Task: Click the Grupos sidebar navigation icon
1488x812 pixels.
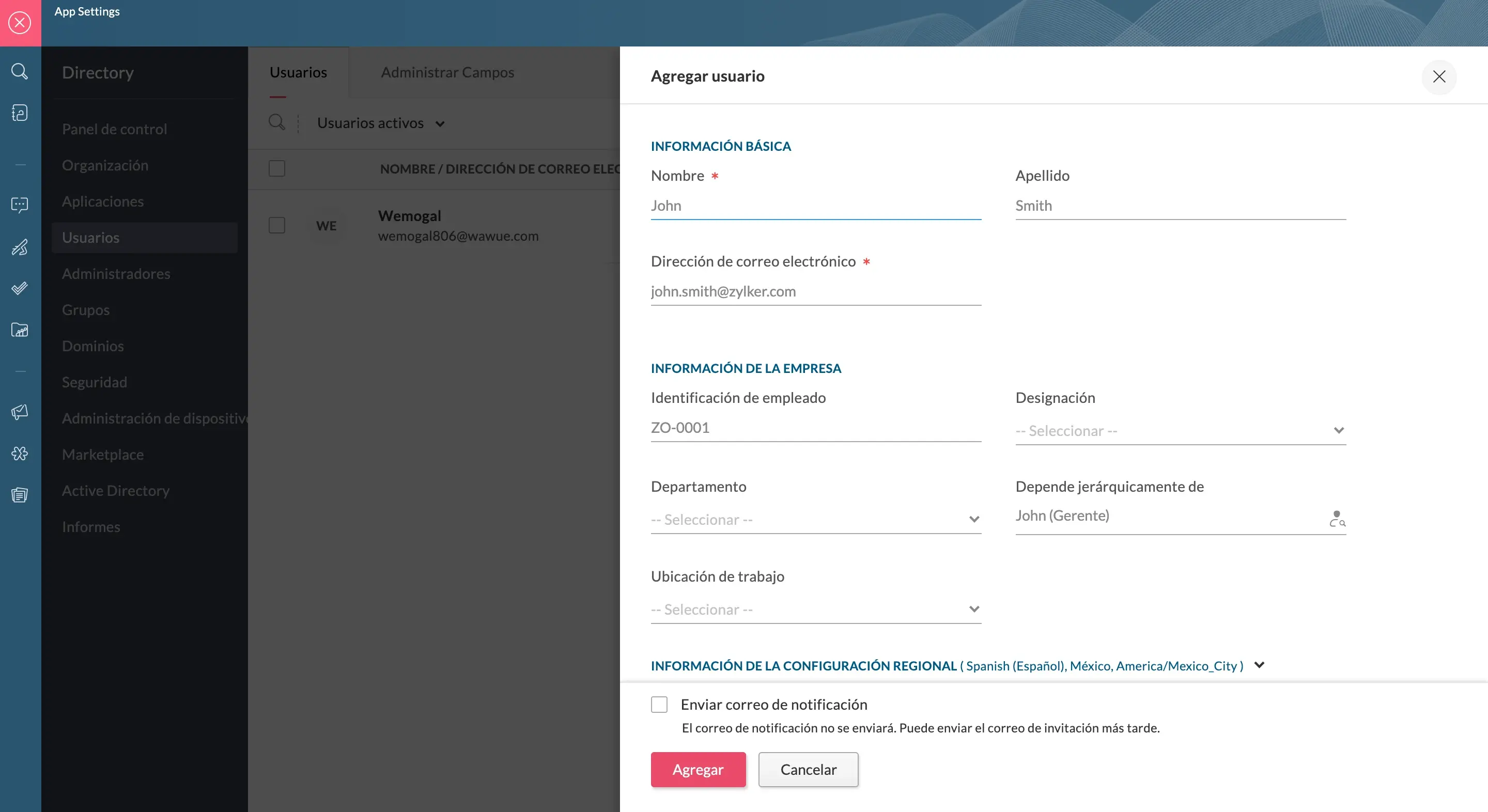Action: point(85,309)
